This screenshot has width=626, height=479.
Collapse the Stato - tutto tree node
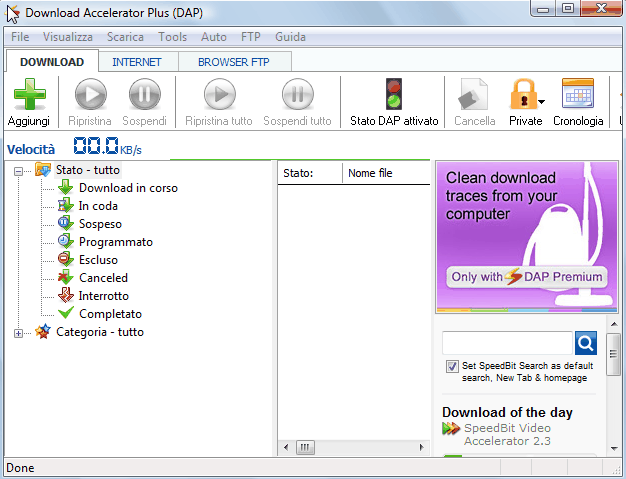tap(18, 171)
